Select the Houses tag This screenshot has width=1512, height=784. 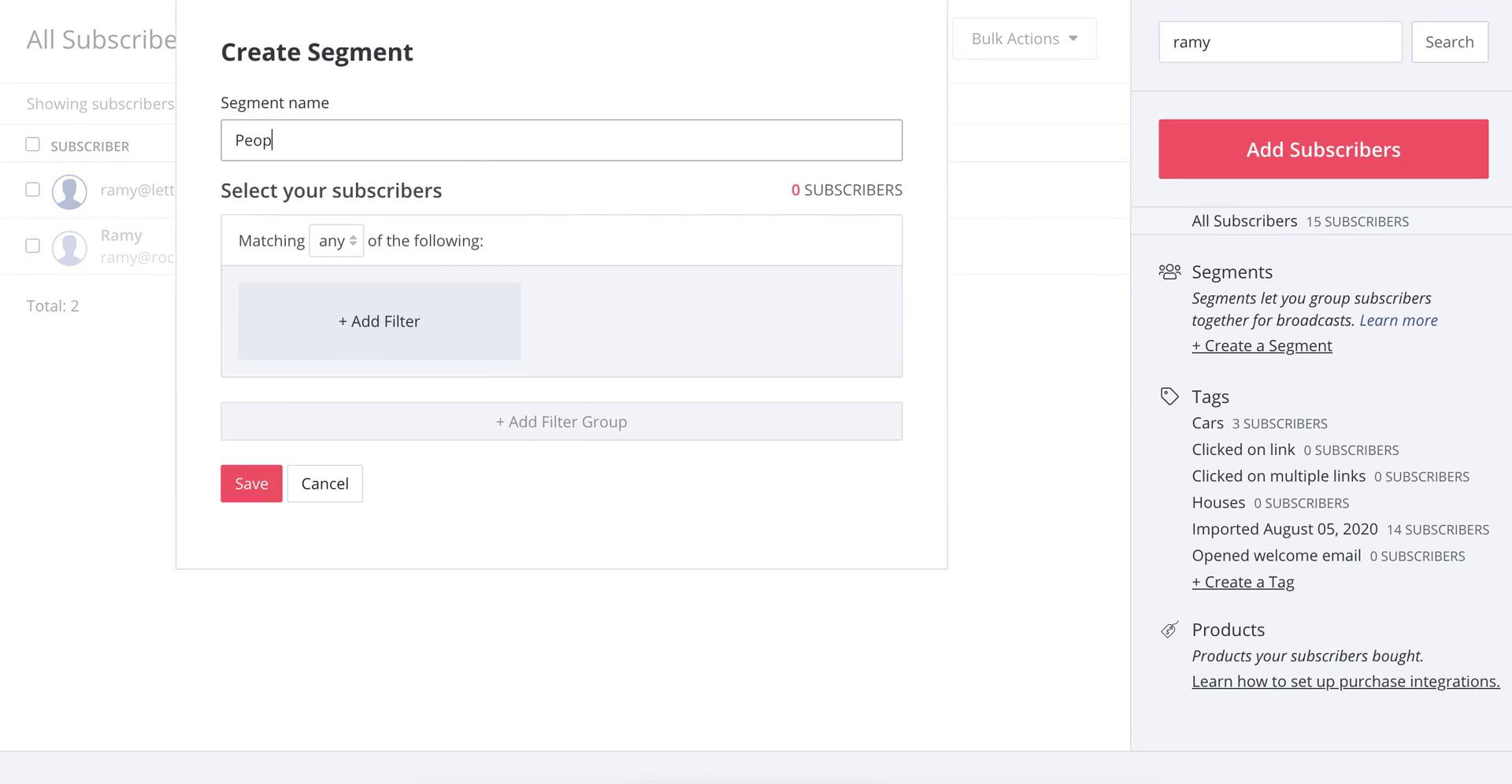[x=1218, y=503]
